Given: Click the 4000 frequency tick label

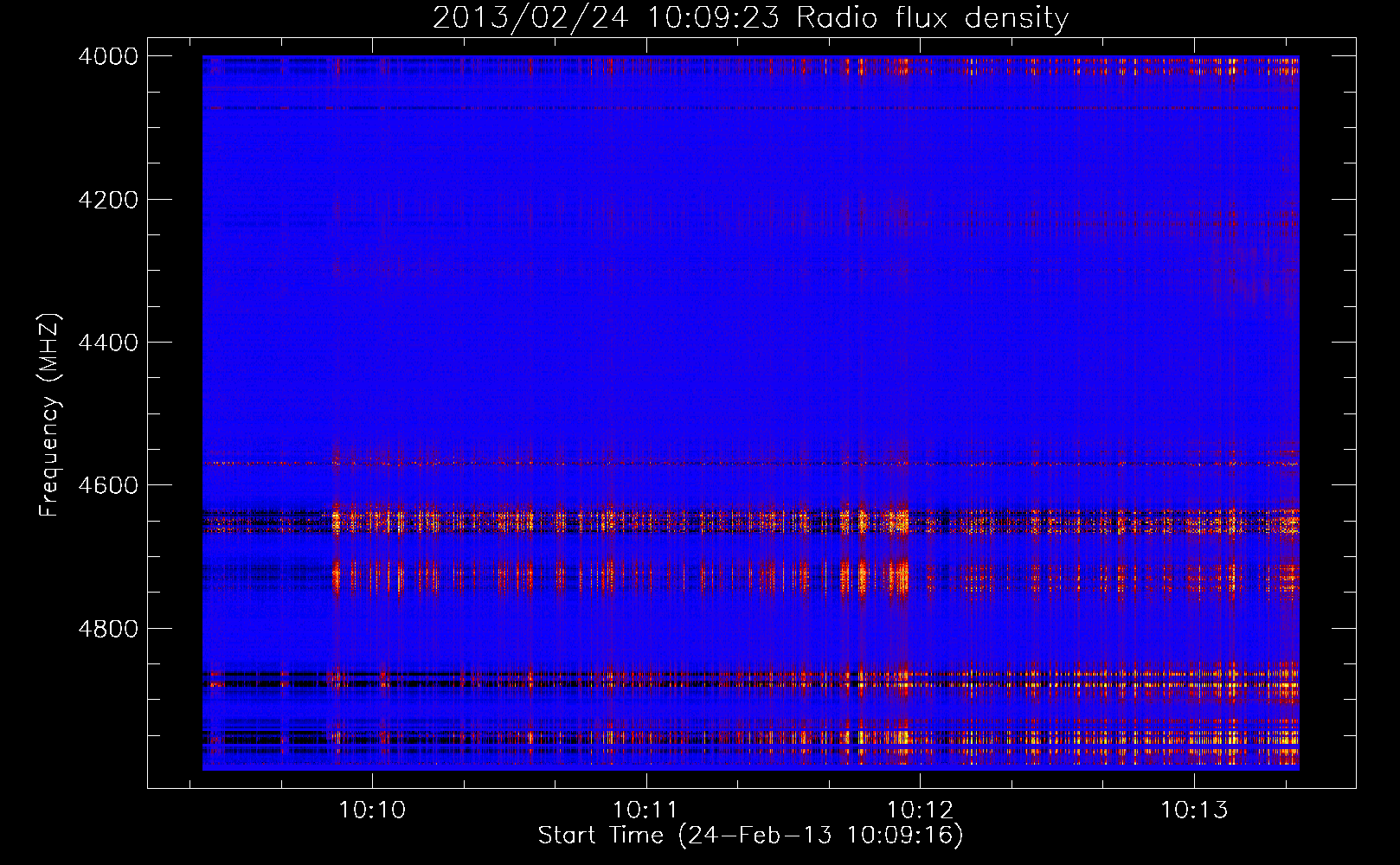Looking at the screenshot, I should tap(108, 56).
